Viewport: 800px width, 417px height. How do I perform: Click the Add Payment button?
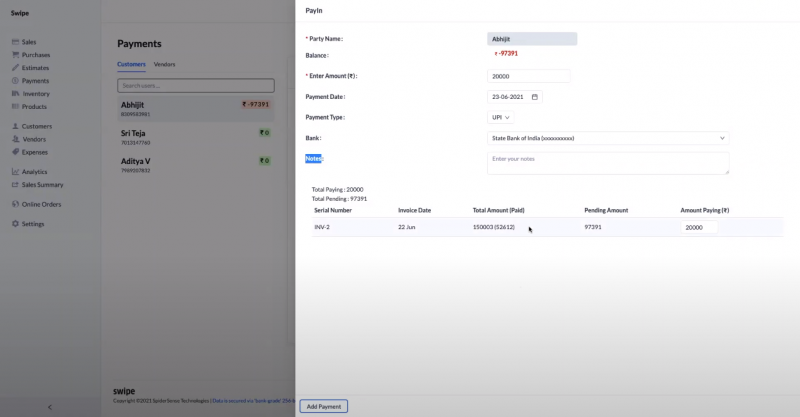[324, 406]
